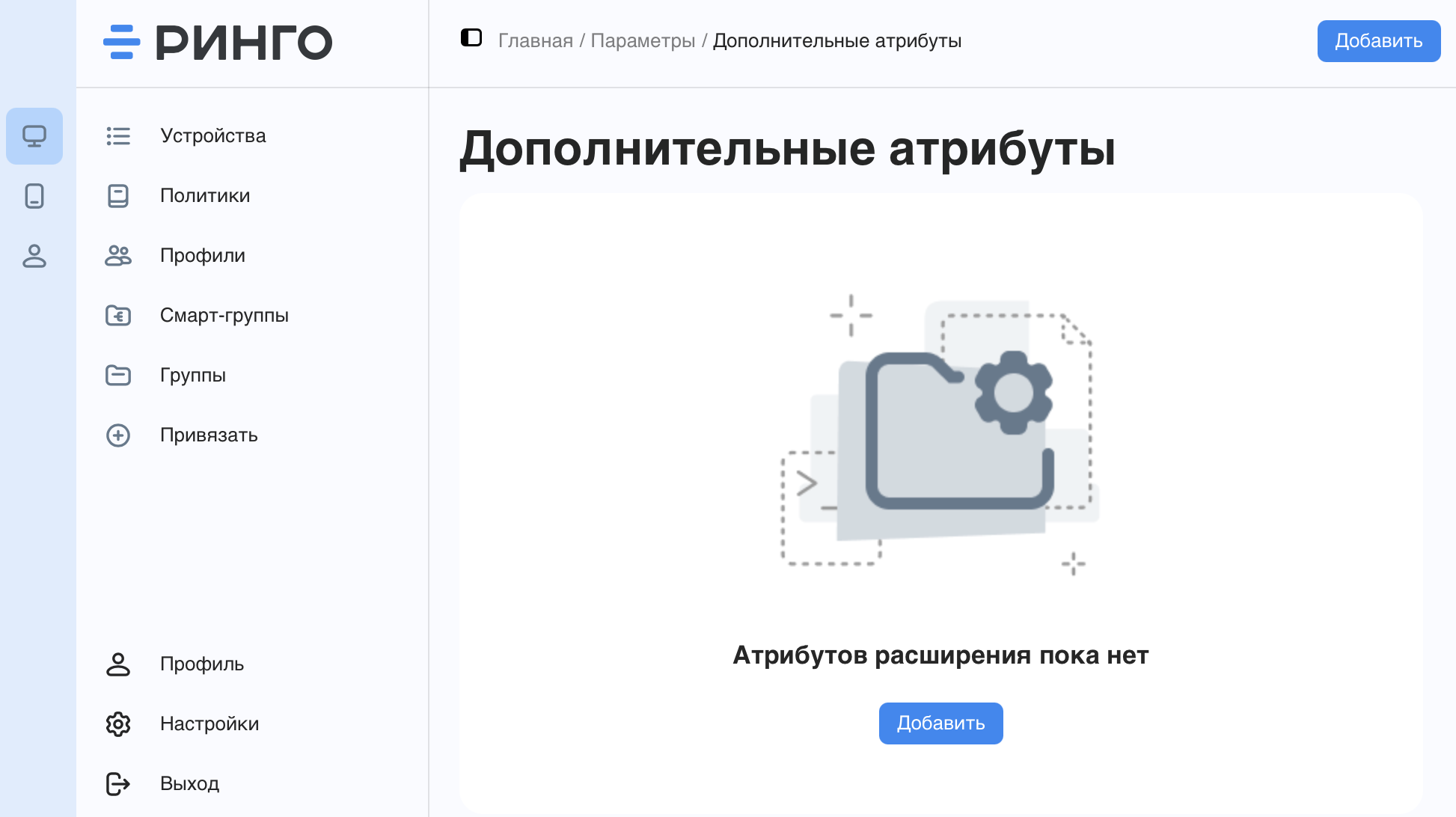Click the 'Атрибутов расширения пока нет' text
The width and height of the screenshot is (1456, 817).
940,655
